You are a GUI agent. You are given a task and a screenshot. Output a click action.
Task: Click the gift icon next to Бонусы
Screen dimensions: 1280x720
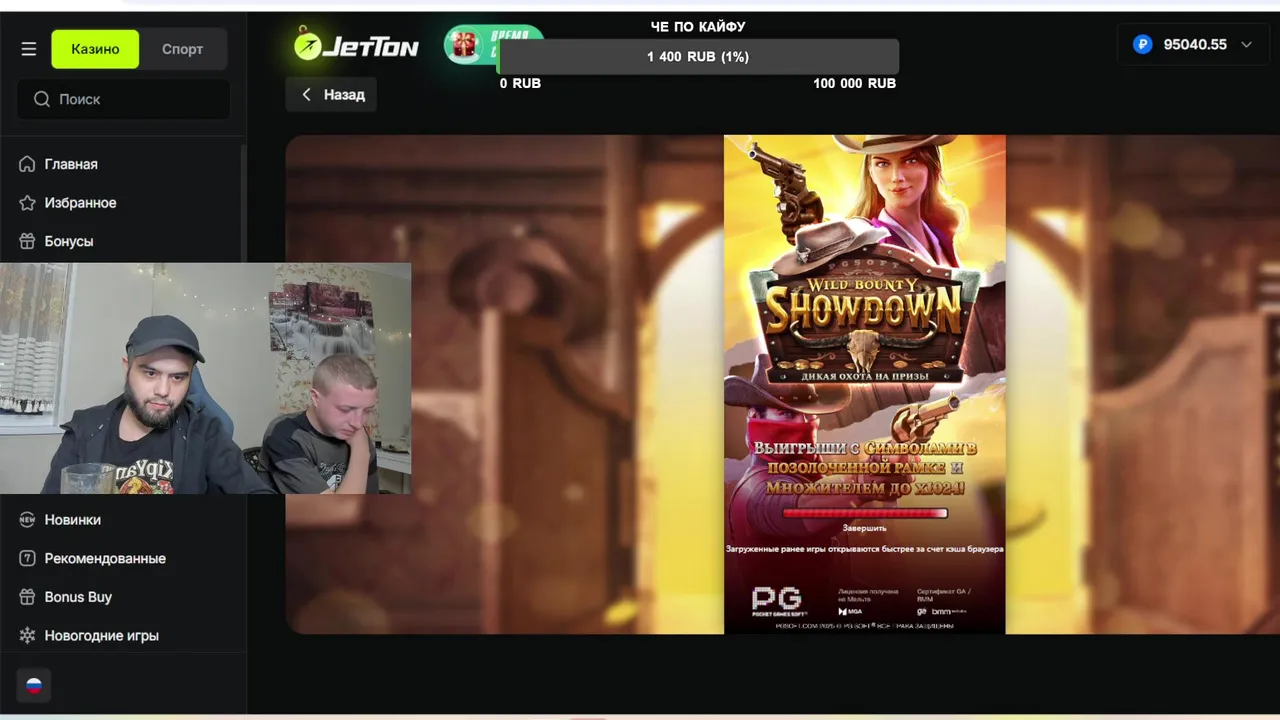coord(27,241)
